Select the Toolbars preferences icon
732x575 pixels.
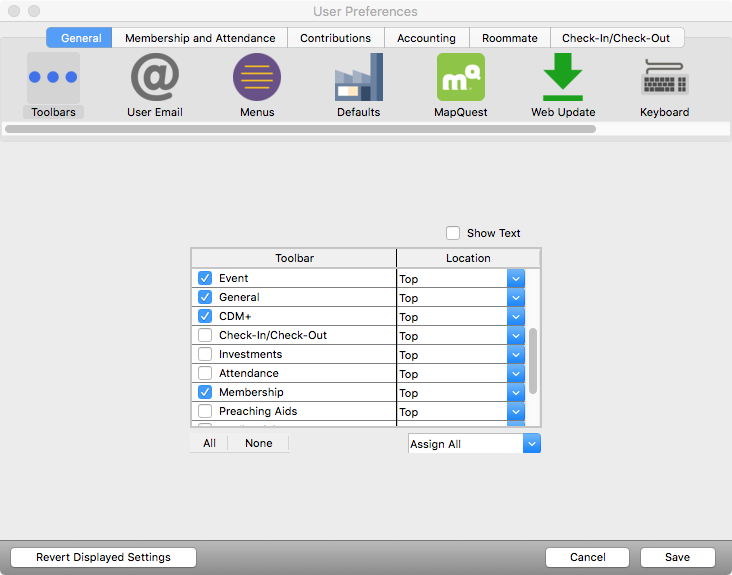pyautogui.click(x=53, y=78)
